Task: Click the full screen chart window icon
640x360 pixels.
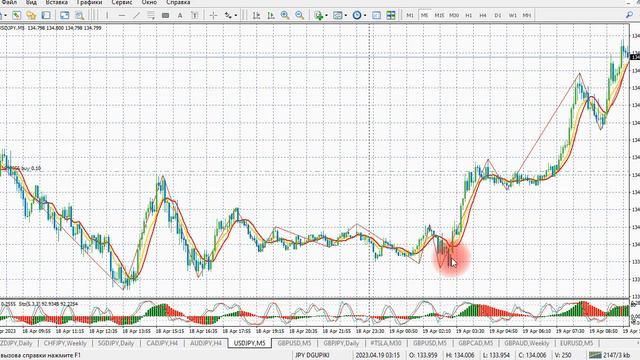Action: point(64,16)
